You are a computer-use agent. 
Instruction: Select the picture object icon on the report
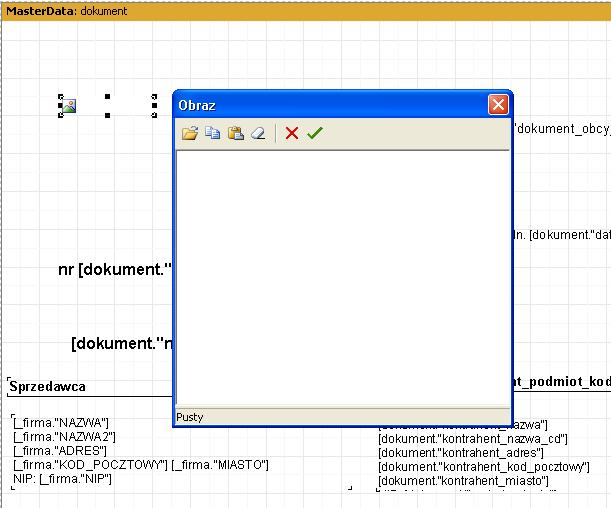68,106
